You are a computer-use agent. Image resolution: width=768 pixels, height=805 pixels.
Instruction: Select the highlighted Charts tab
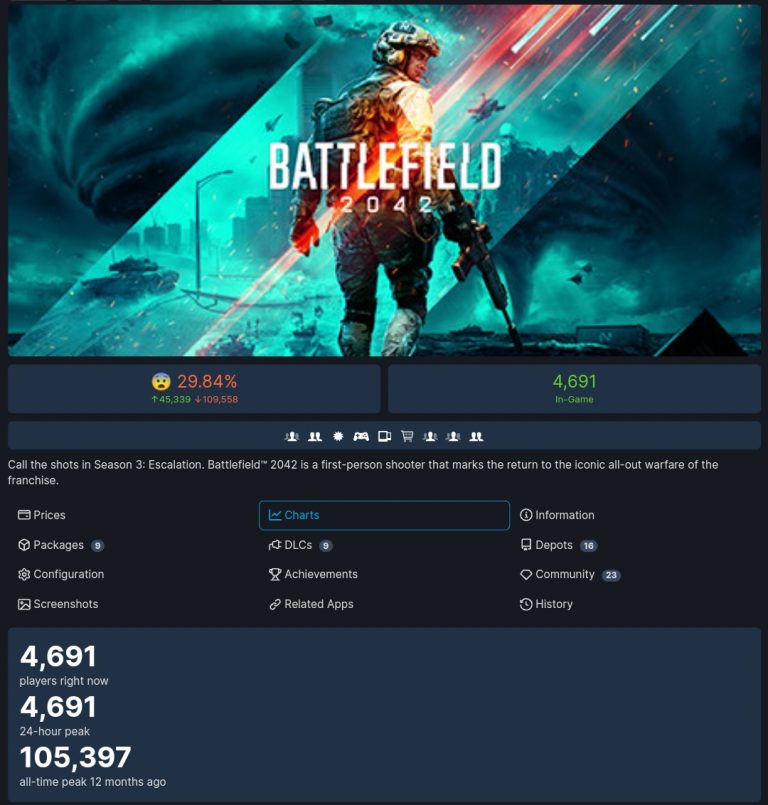[x=385, y=515]
